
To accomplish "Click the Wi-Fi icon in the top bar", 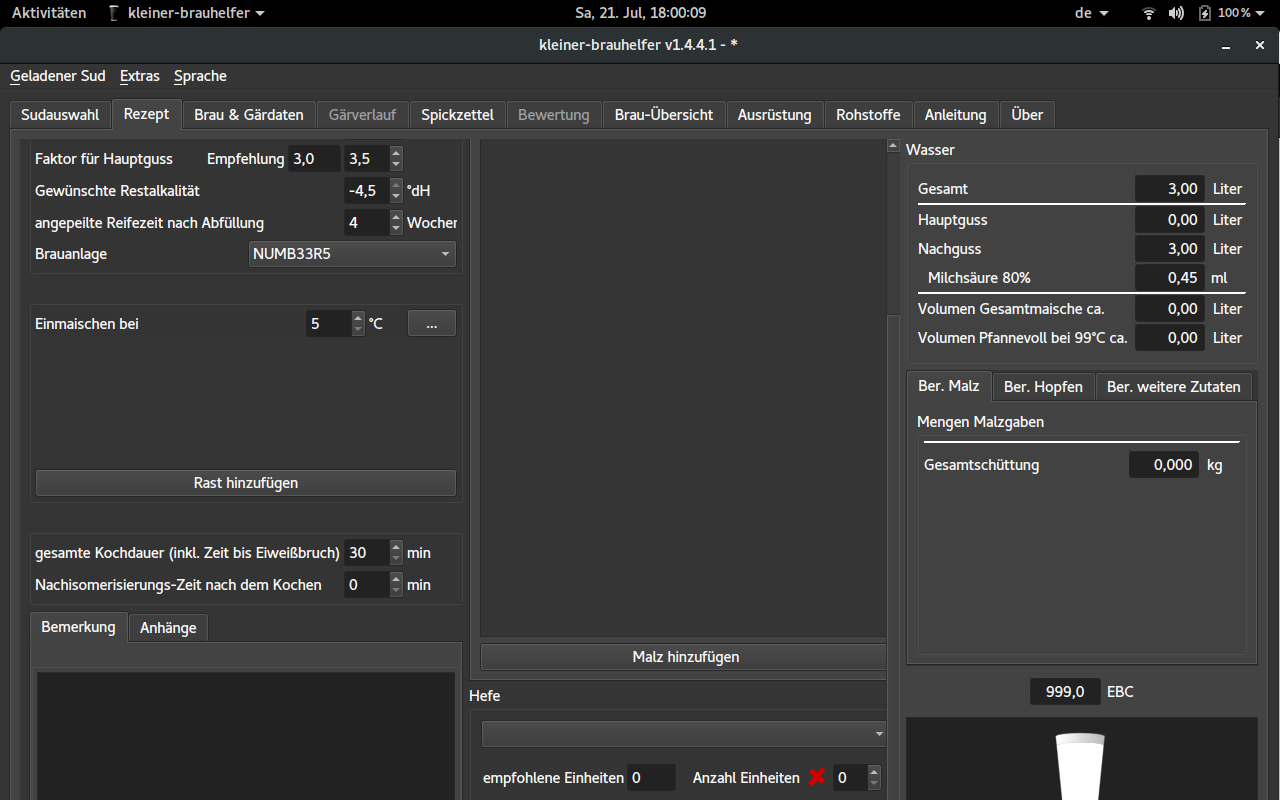I will click(x=1149, y=13).
